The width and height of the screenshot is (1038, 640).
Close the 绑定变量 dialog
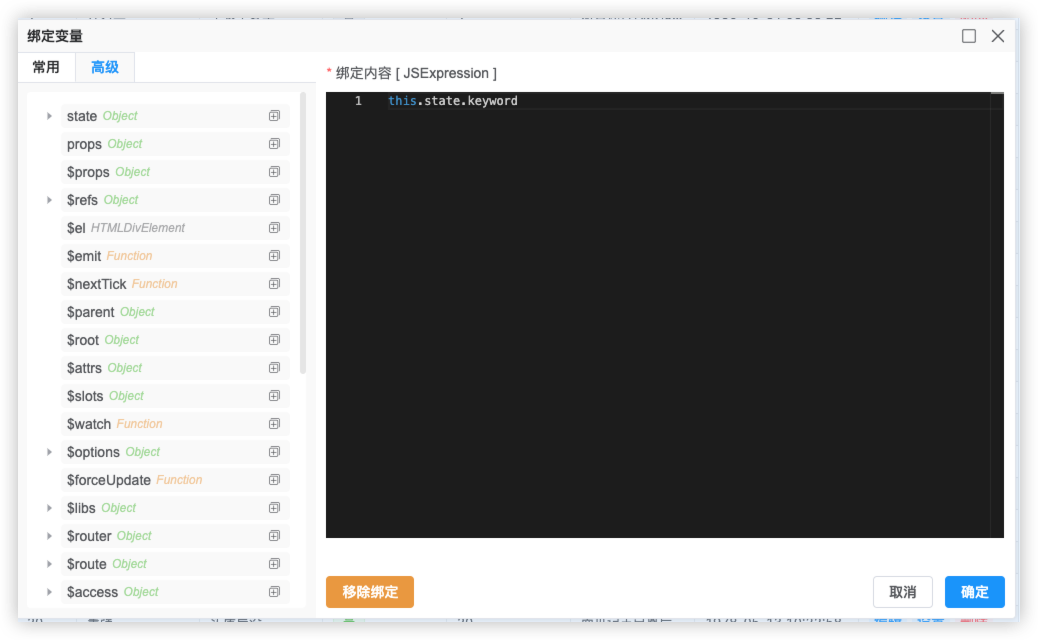coord(998,36)
